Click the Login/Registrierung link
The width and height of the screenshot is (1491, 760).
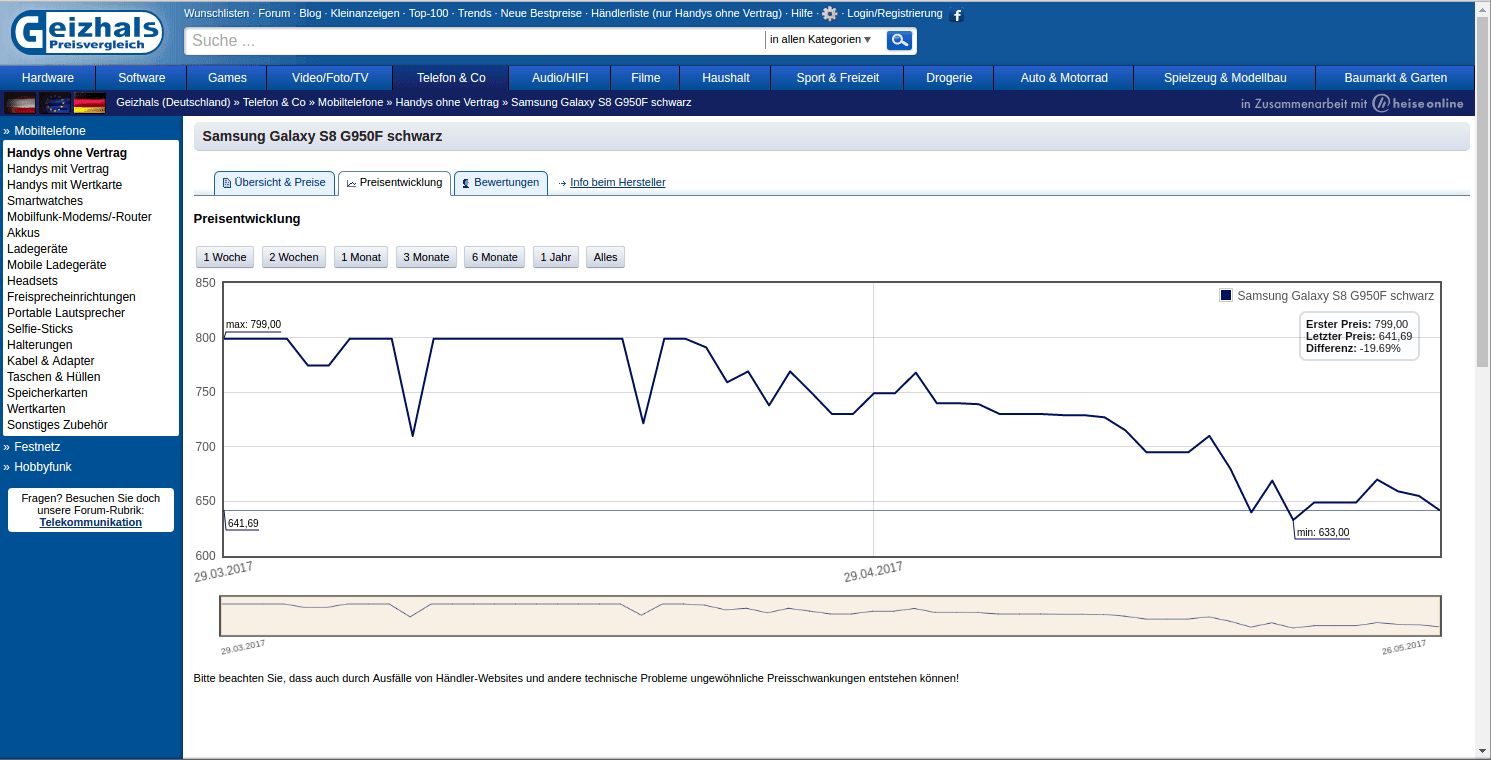coord(894,14)
